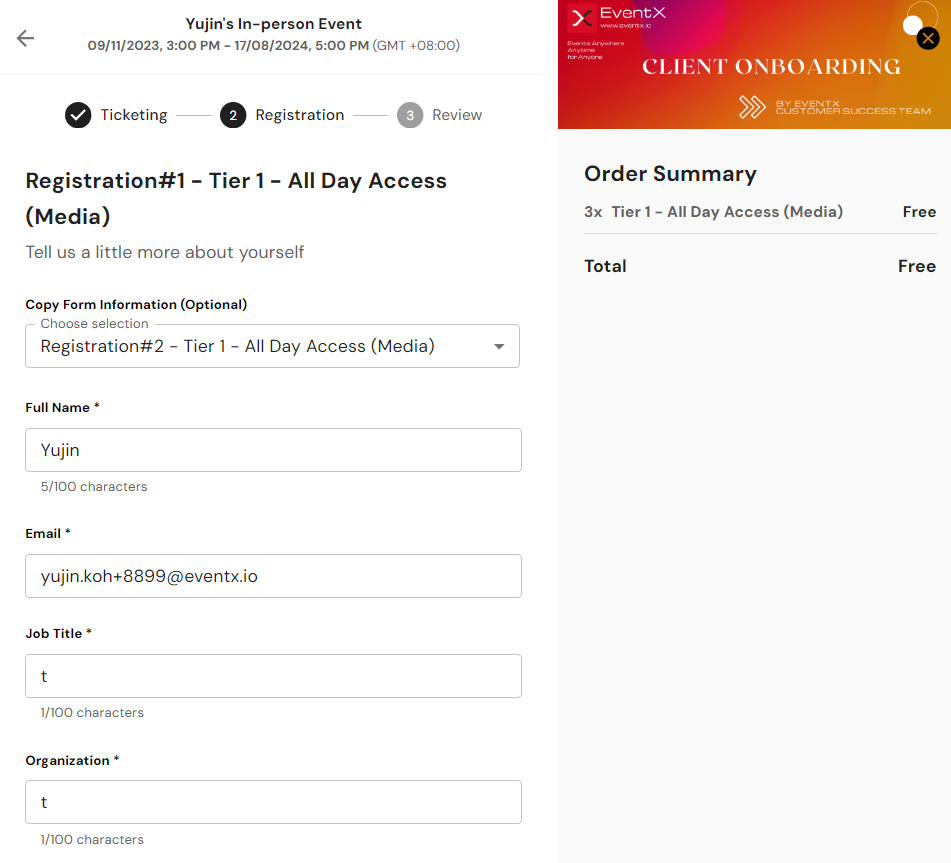This screenshot has height=863, width=951.
Task: Click the dropdown arrow for Copy Form Information
Action: pyautogui.click(x=499, y=347)
